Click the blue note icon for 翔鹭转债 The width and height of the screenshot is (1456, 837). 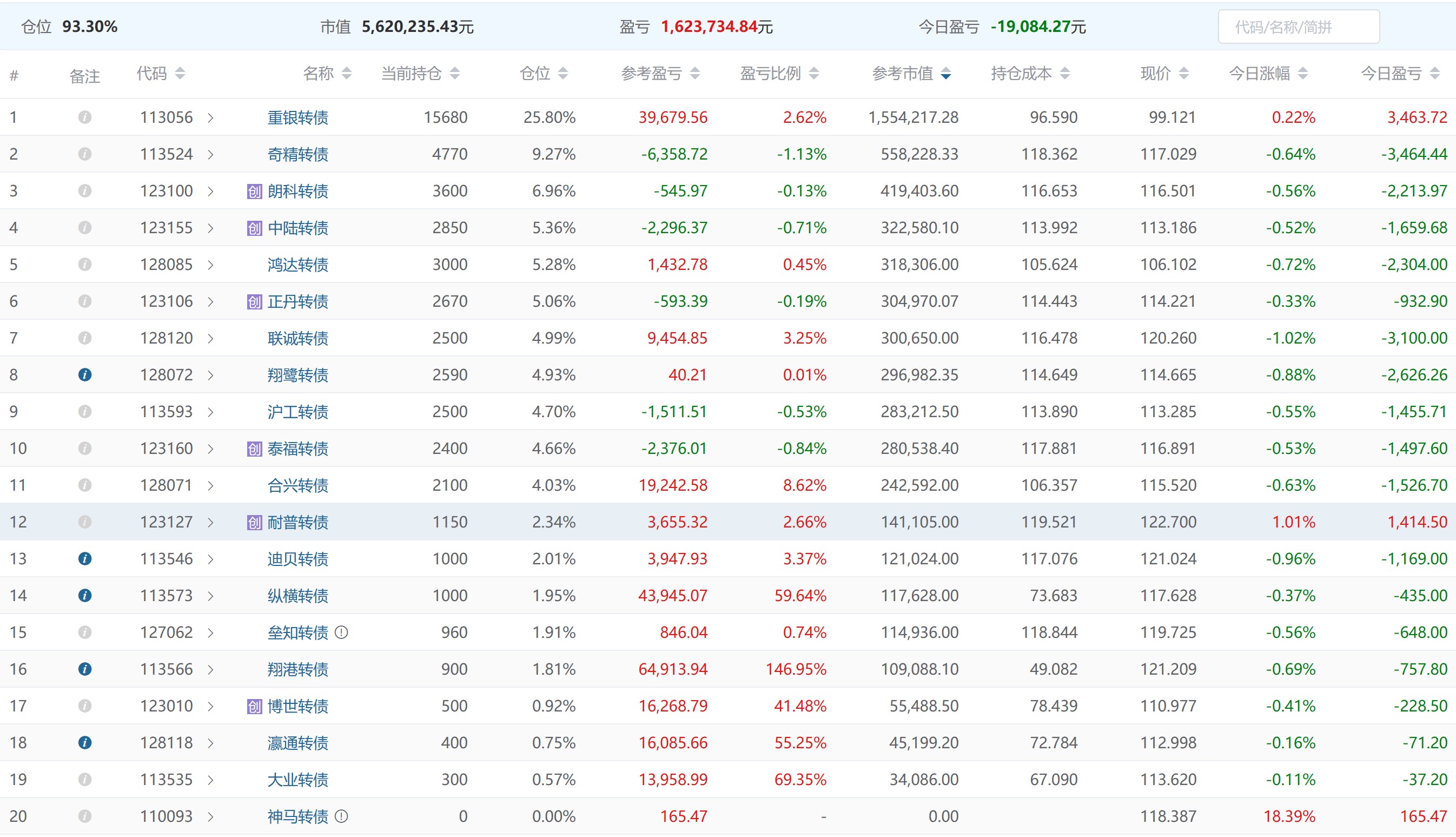click(84, 375)
